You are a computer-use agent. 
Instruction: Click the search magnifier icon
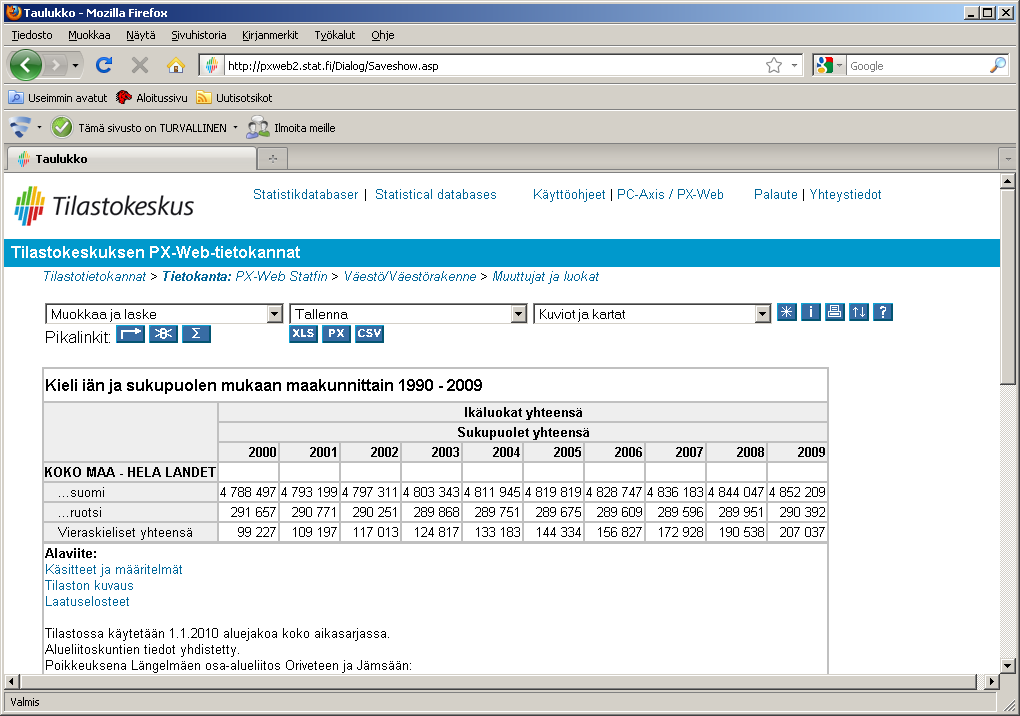coord(998,65)
